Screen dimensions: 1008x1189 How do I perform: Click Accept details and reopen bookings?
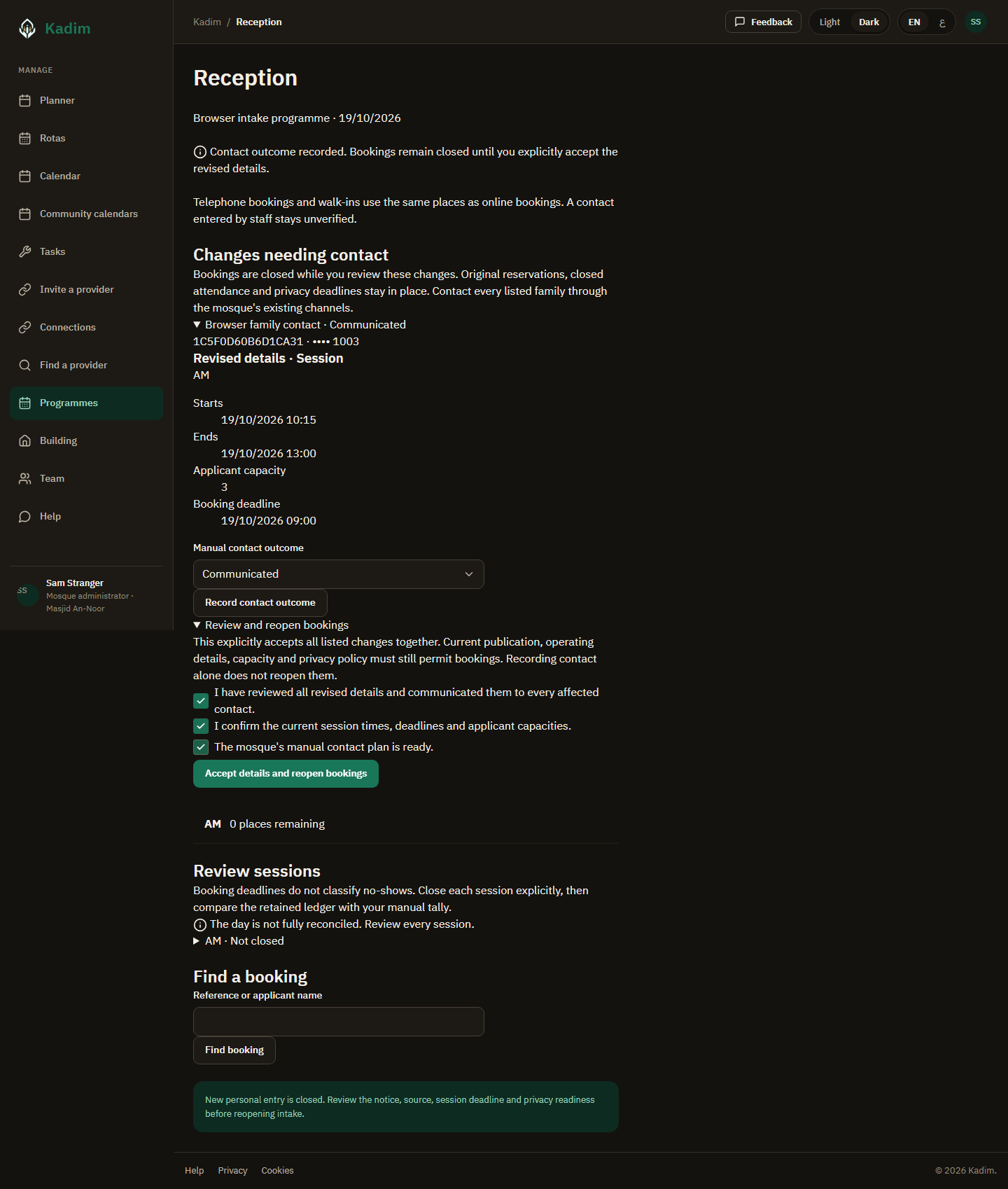click(x=286, y=774)
